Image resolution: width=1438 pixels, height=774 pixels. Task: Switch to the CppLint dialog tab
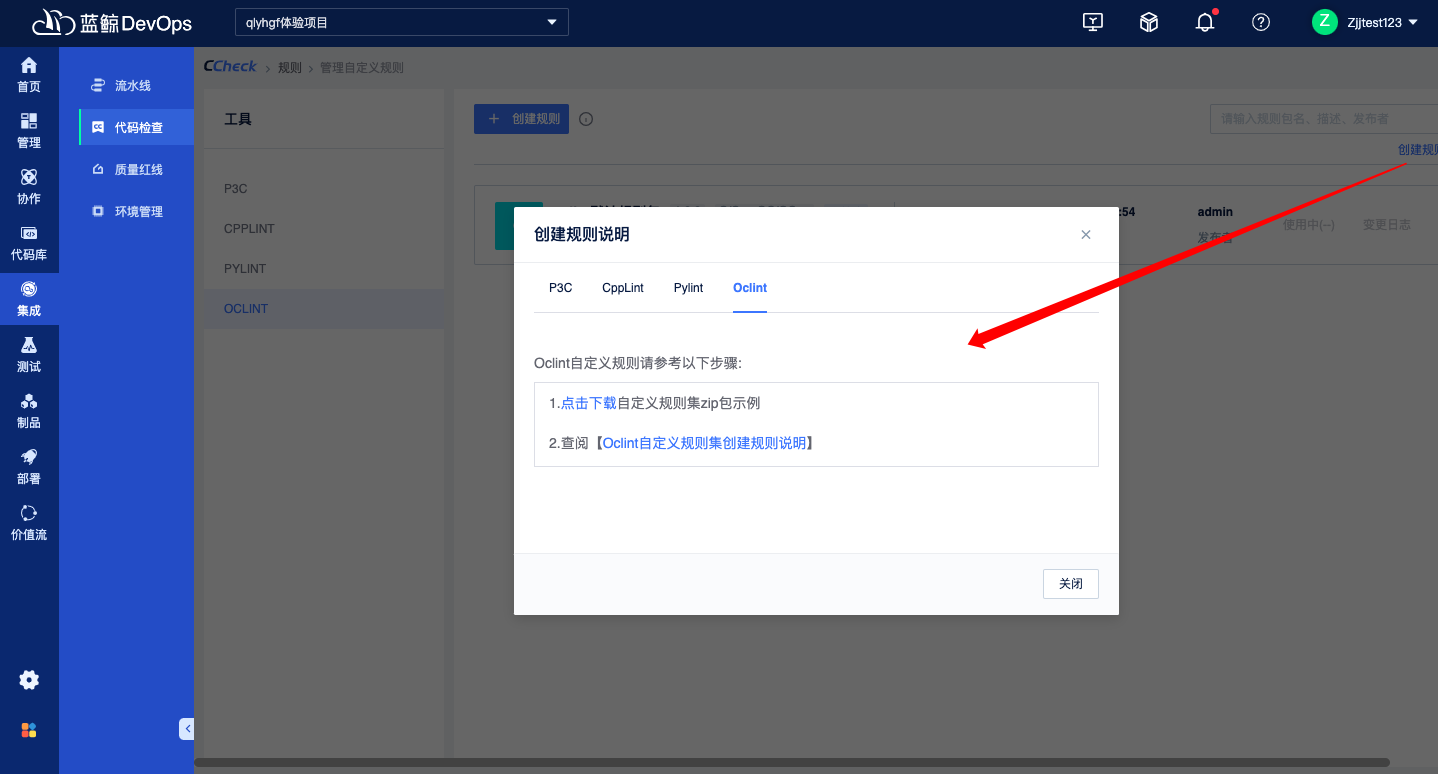[x=623, y=288]
